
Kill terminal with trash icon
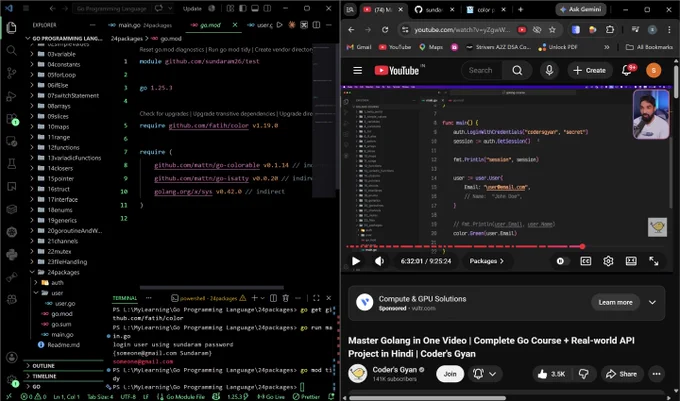(x=286, y=298)
